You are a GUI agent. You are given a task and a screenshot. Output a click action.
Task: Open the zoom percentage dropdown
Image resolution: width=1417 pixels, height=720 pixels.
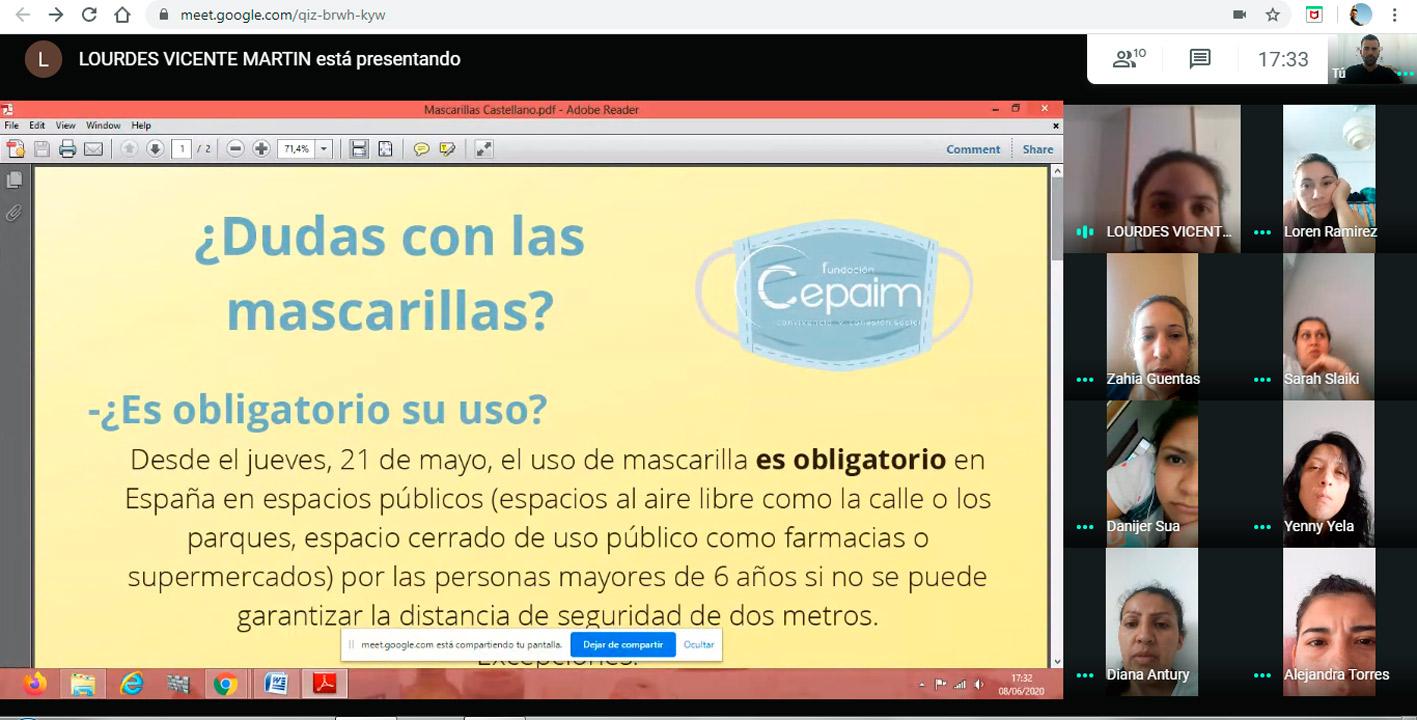(323, 149)
